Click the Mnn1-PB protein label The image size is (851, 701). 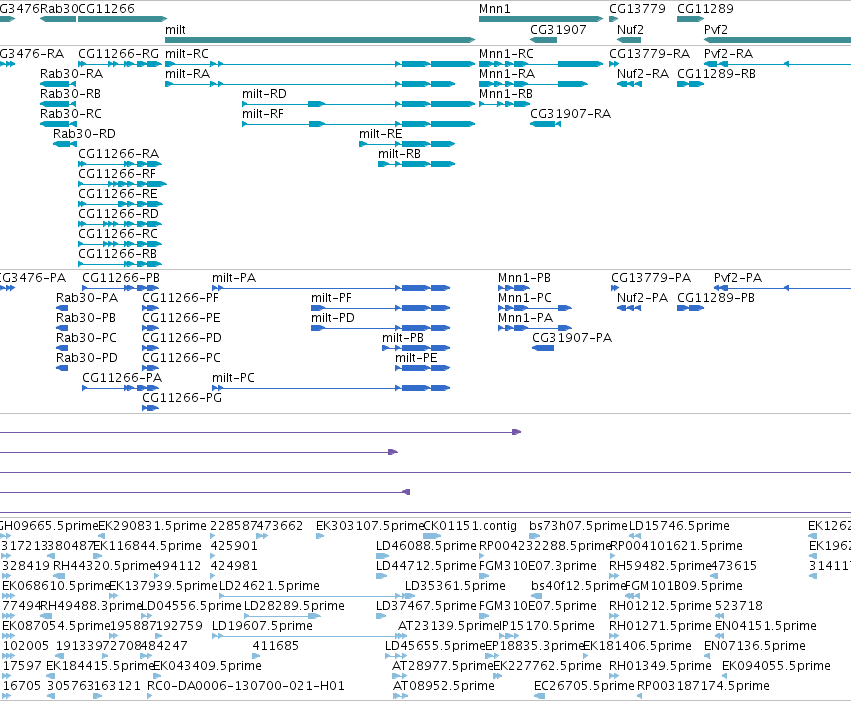tap(524, 278)
